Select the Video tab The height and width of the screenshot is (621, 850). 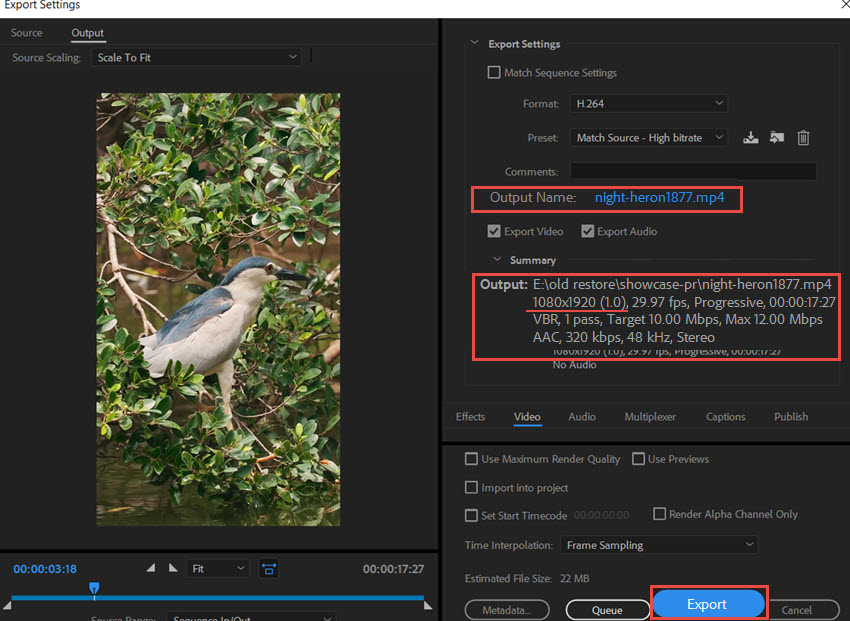click(x=527, y=417)
